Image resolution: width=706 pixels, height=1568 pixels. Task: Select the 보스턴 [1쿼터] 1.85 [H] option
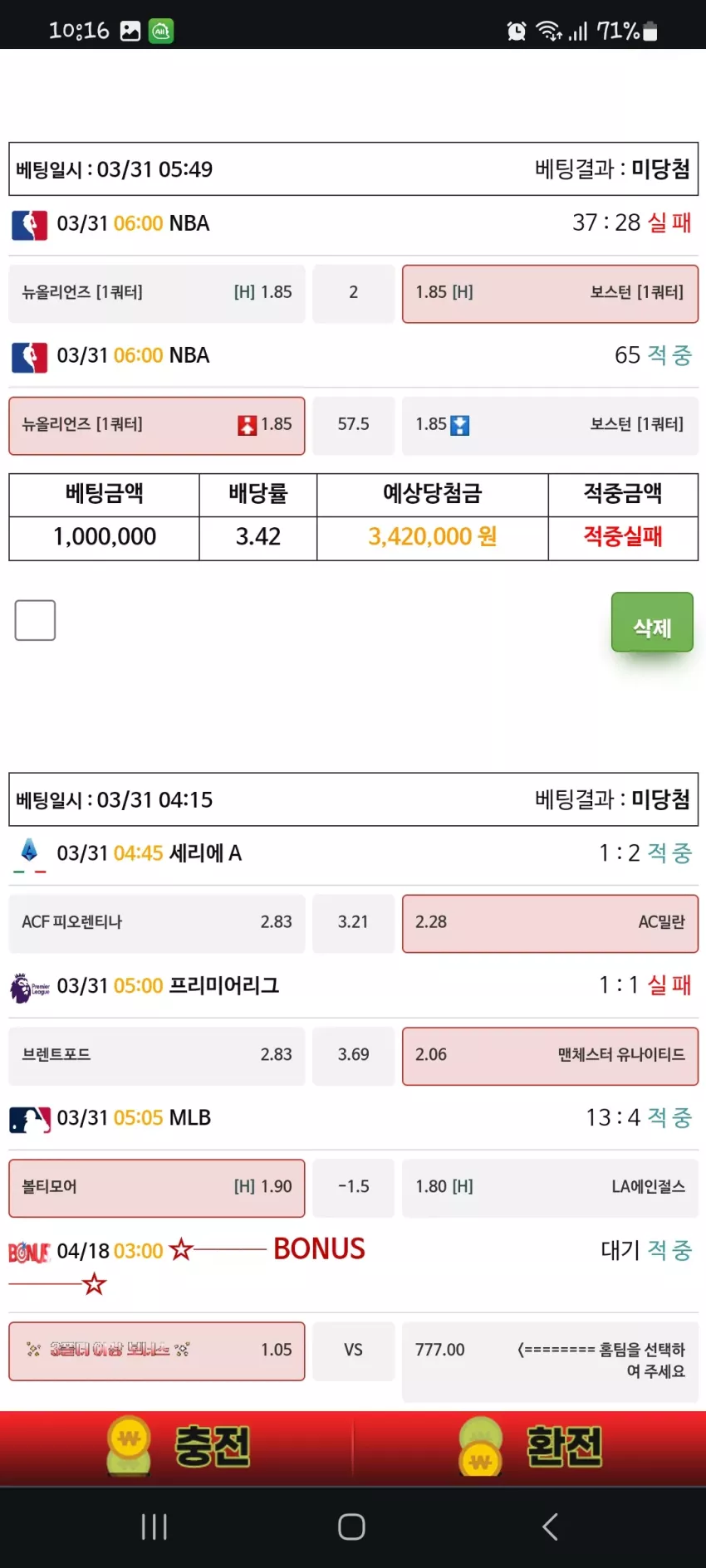[x=550, y=293]
